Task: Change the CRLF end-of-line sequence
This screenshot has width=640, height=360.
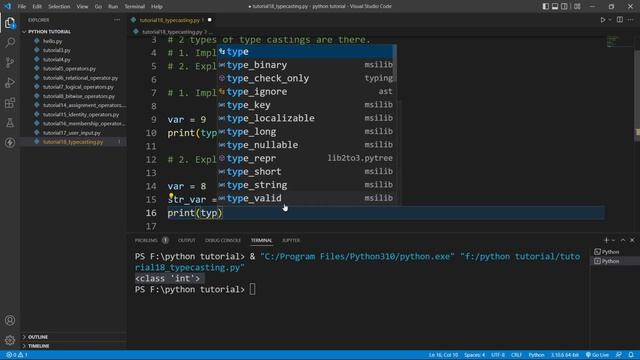Action: [516, 355]
